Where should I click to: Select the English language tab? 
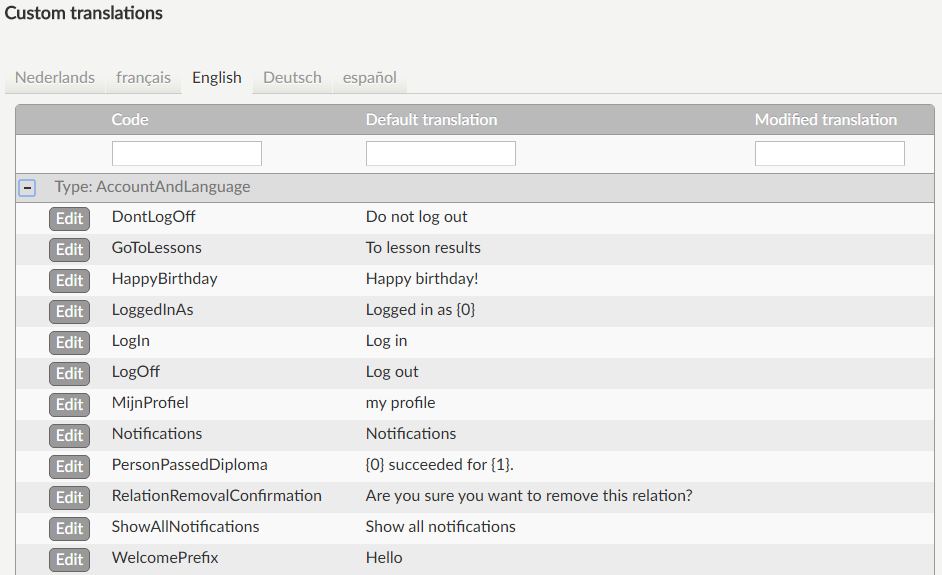pos(217,77)
